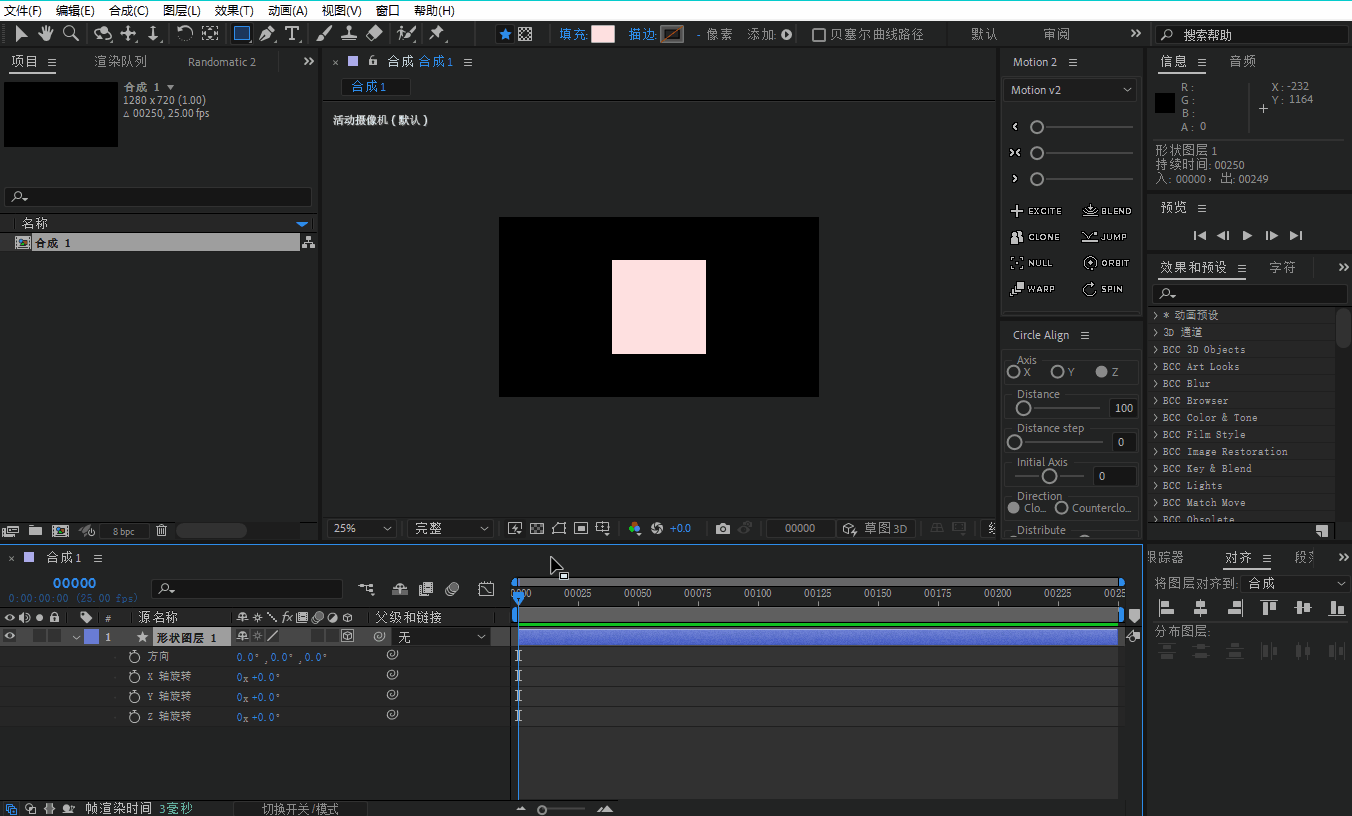The image size is (1352, 816).
Task: Expand the BCC 3D Objects effects group
Action: (1156, 350)
